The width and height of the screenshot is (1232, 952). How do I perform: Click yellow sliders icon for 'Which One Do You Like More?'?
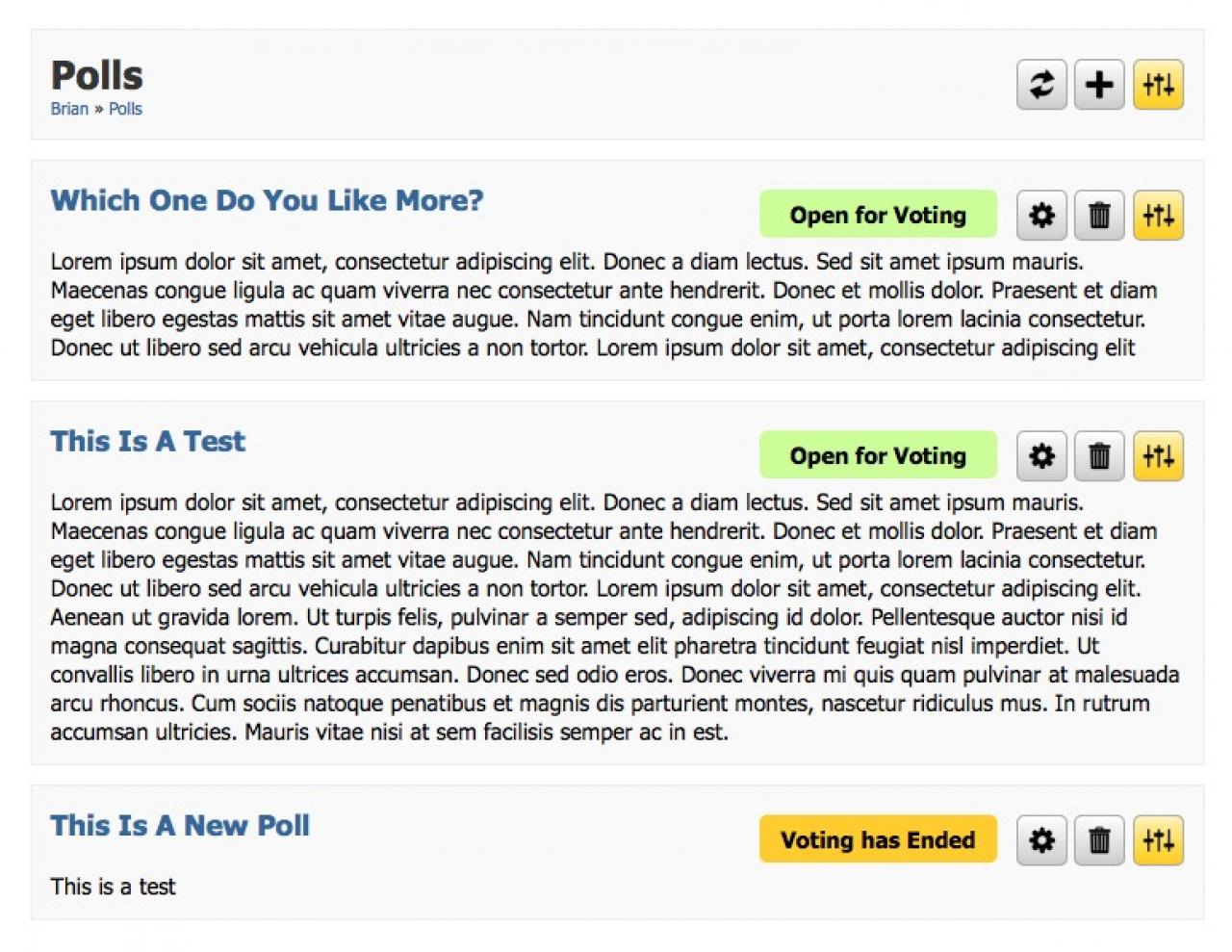(1158, 215)
